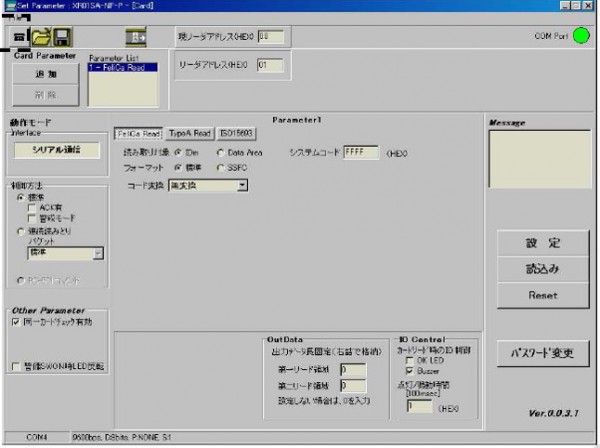Click the card reader icon in toolbar
Screen dimensions: 600x448
13,39
